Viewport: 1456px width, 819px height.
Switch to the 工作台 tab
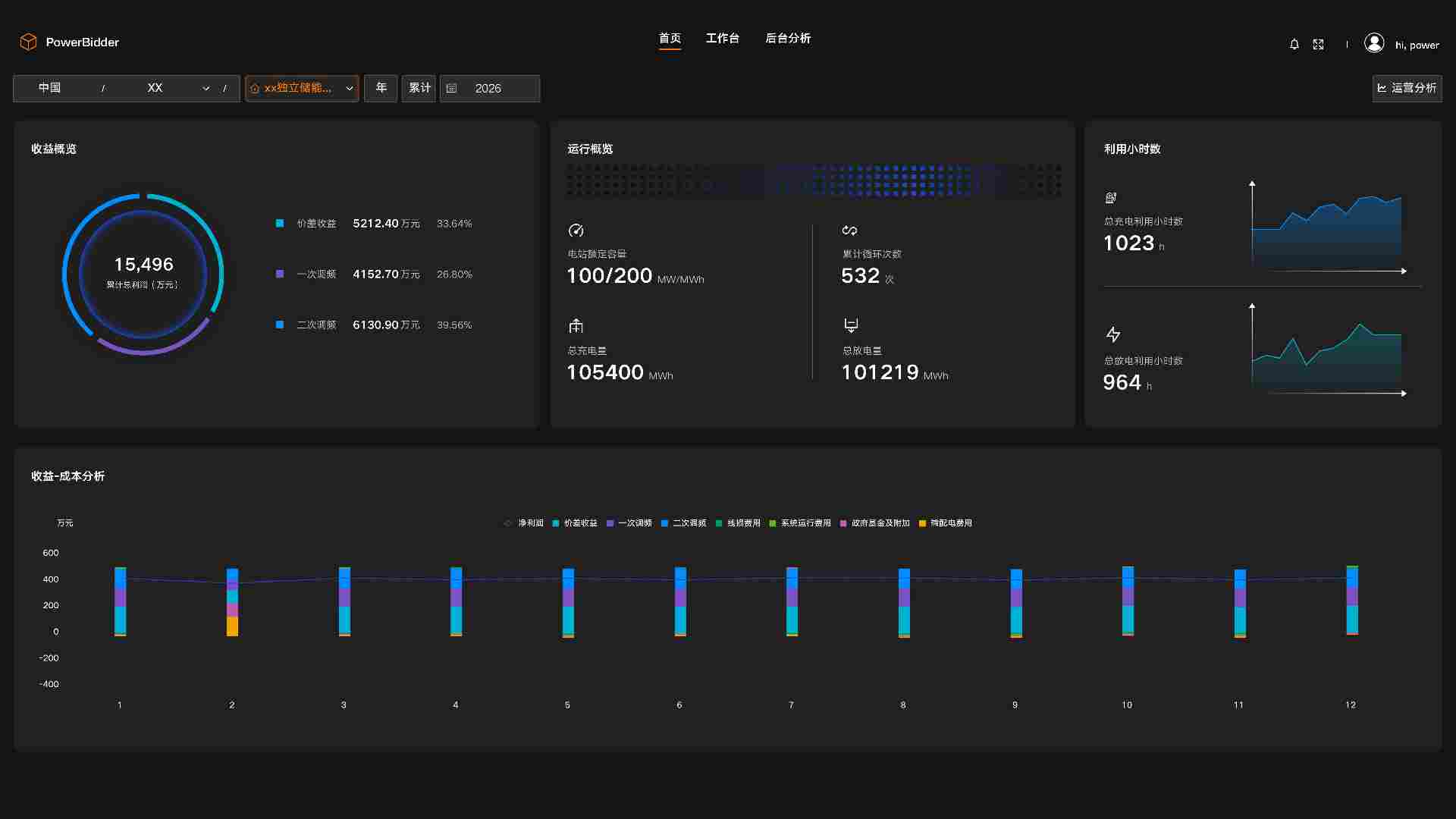pyautogui.click(x=722, y=39)
